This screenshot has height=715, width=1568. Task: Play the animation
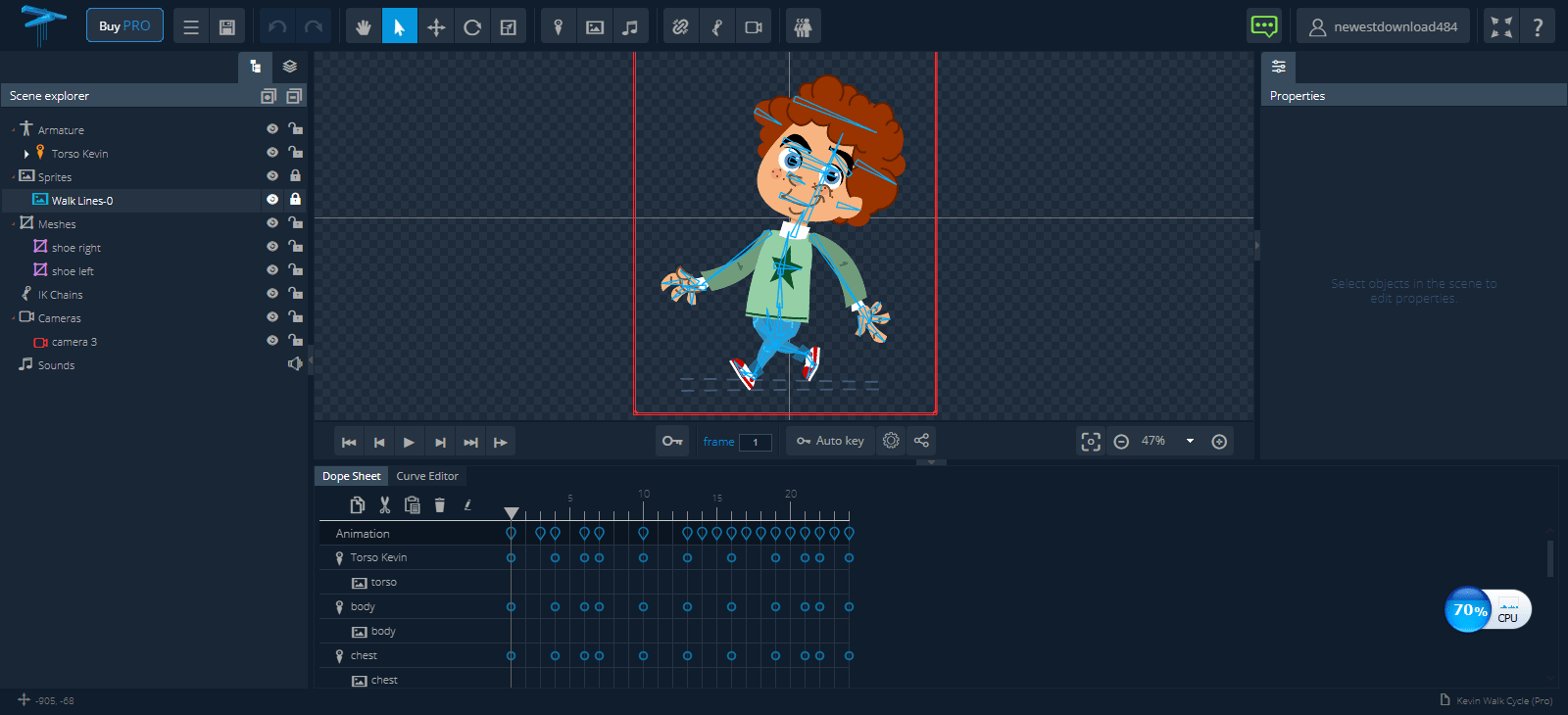click(409, 442)
